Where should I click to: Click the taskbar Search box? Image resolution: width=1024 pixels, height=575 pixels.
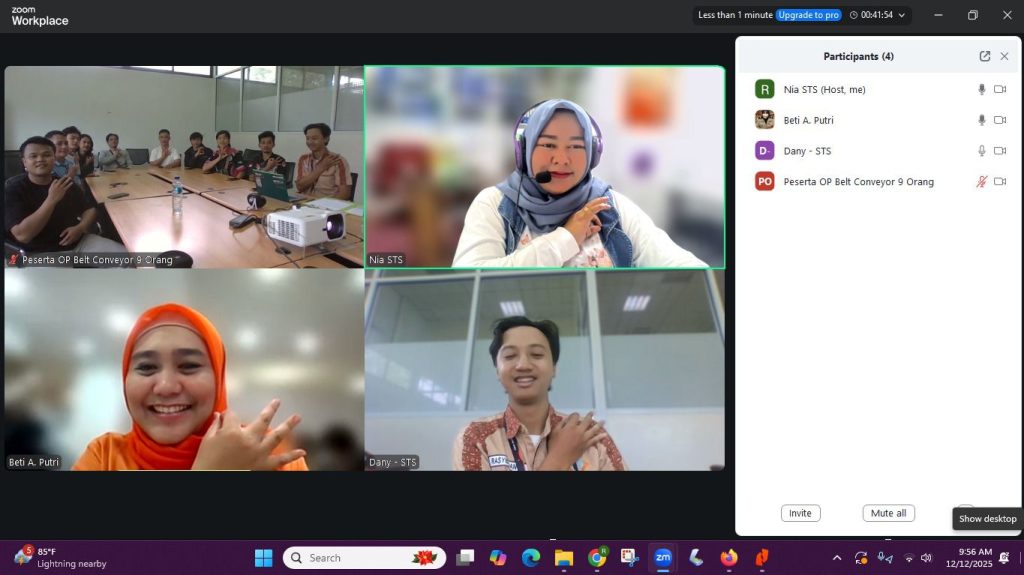(350, 558)
